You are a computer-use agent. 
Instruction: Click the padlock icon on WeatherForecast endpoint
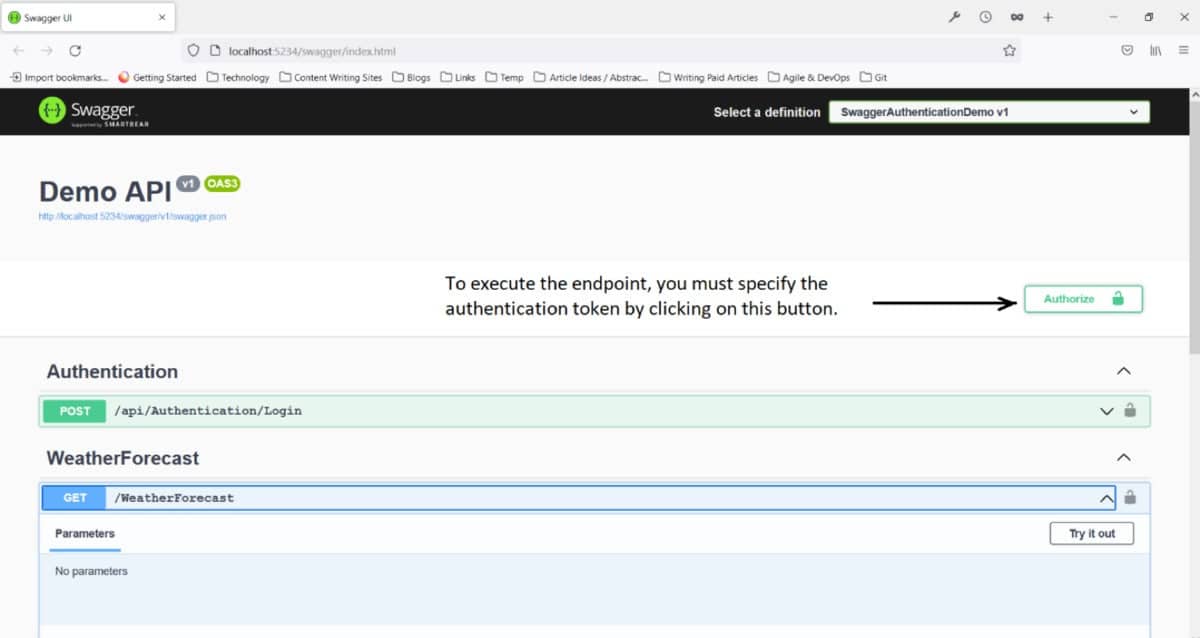tap(1130, 497)
